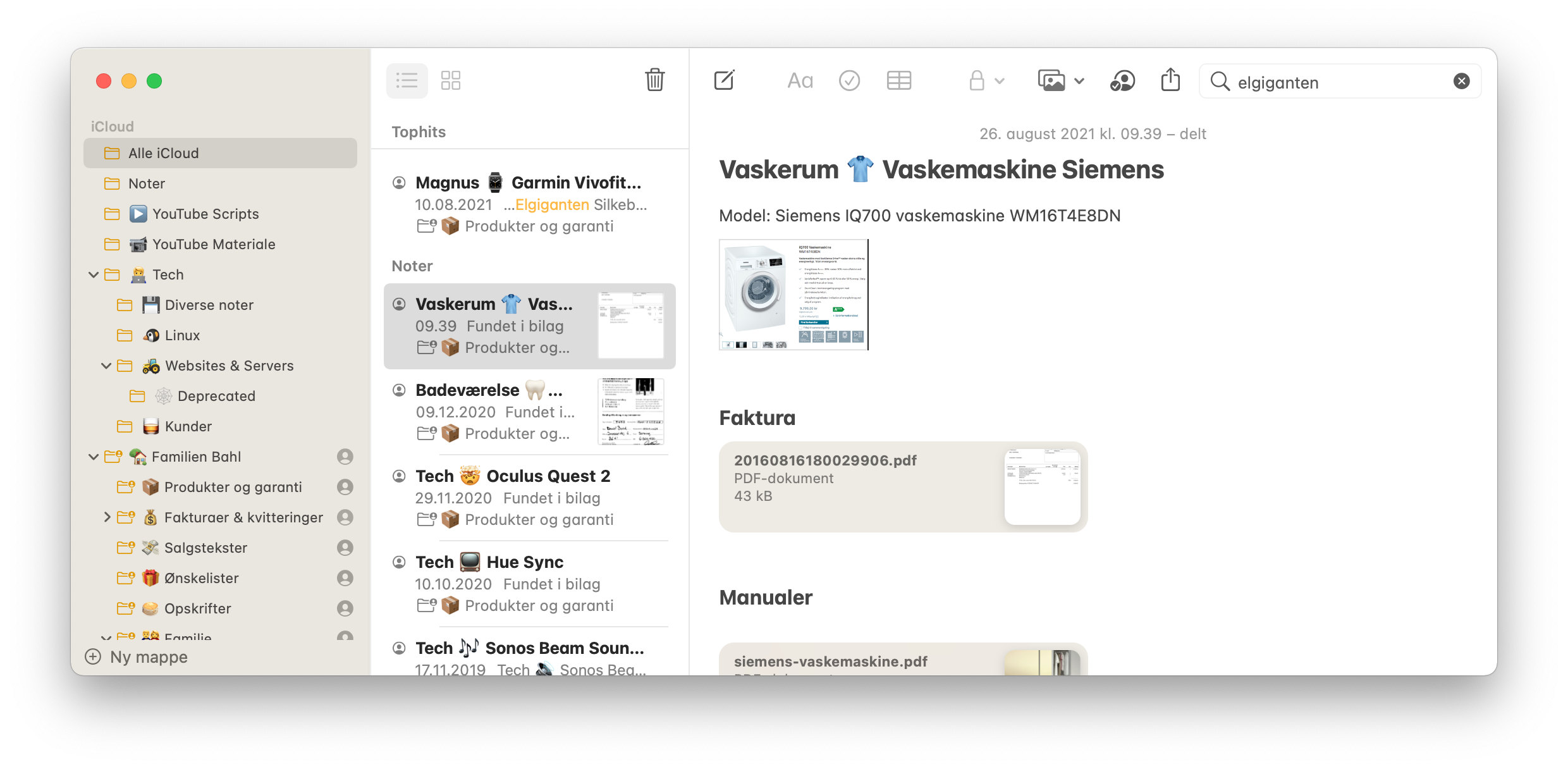Click the Faktura heading in note
Screen dimensions: 1568x769
coord(757,418)
